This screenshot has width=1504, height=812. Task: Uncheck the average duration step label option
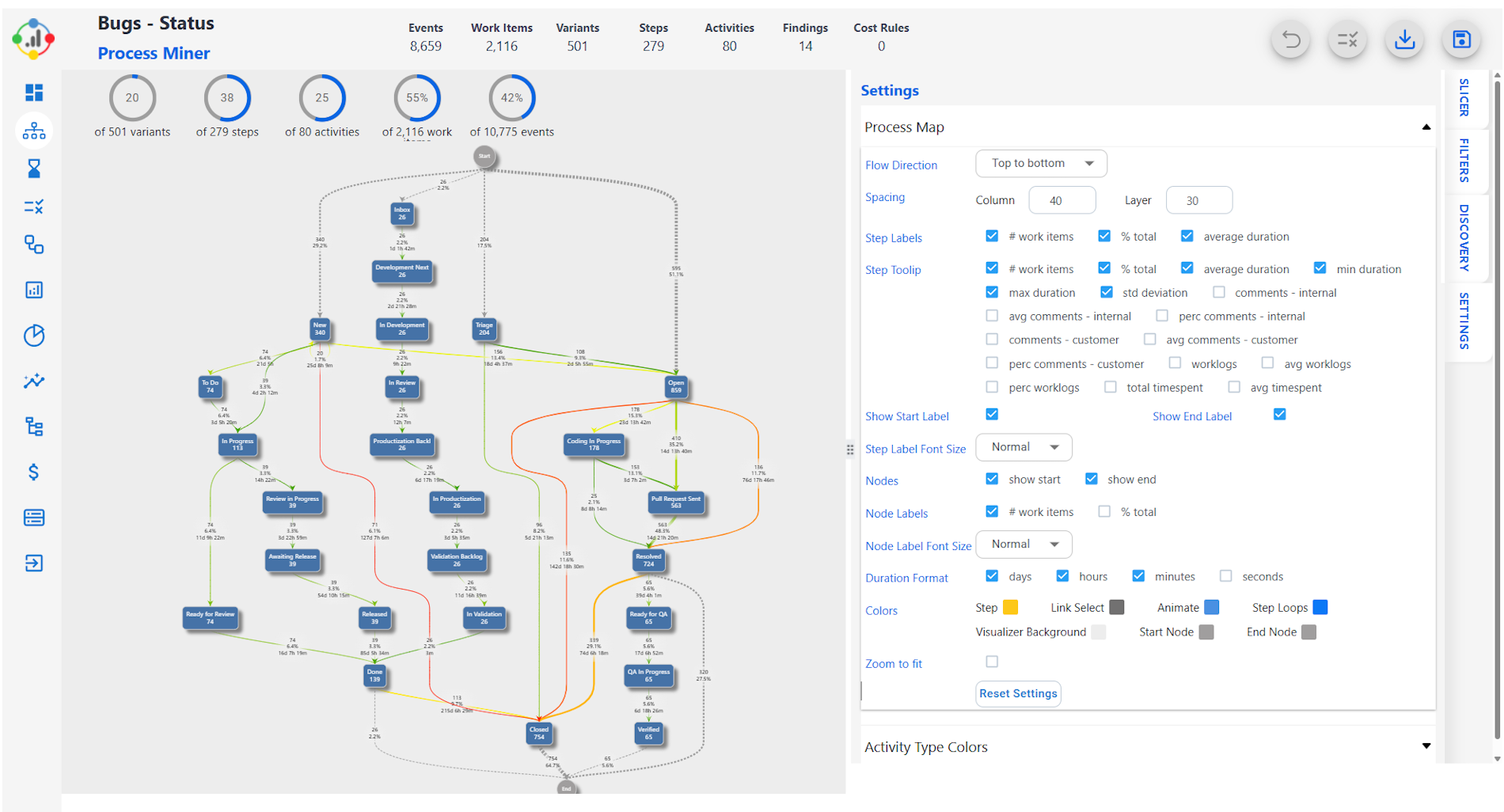tap(1187, 236)
